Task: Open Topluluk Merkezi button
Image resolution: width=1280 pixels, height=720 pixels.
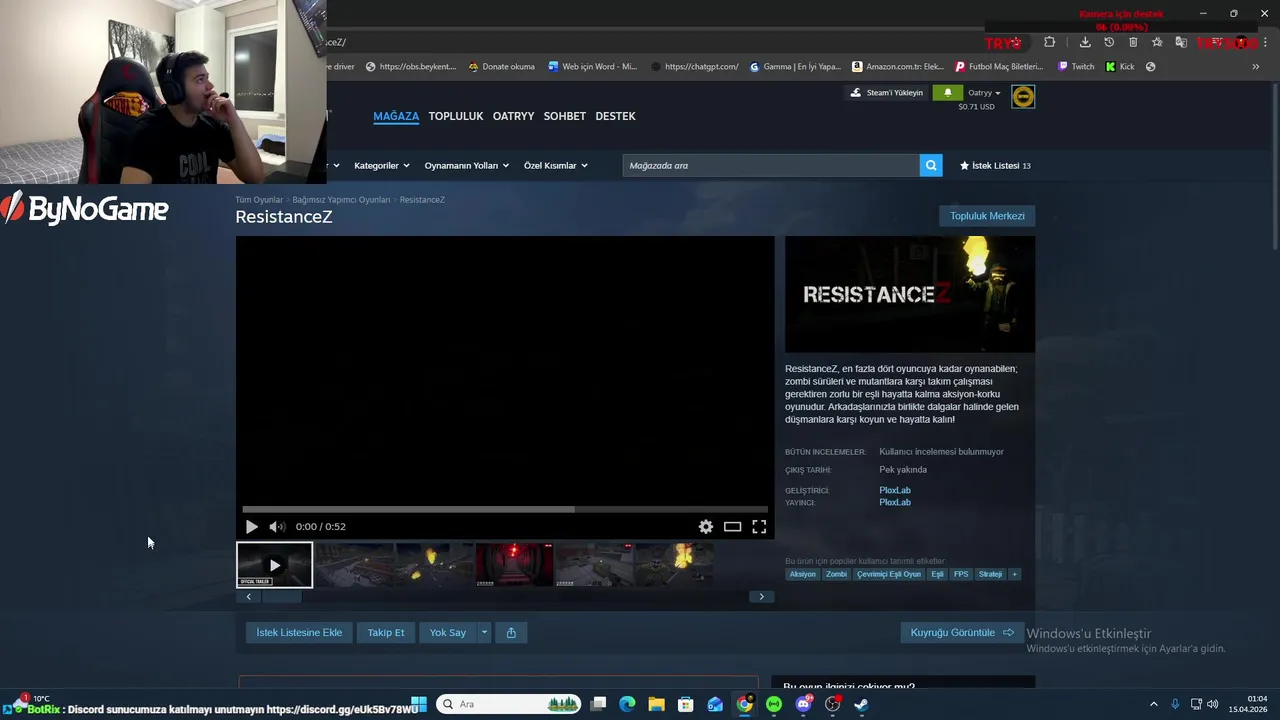Action: pos(987,216)
